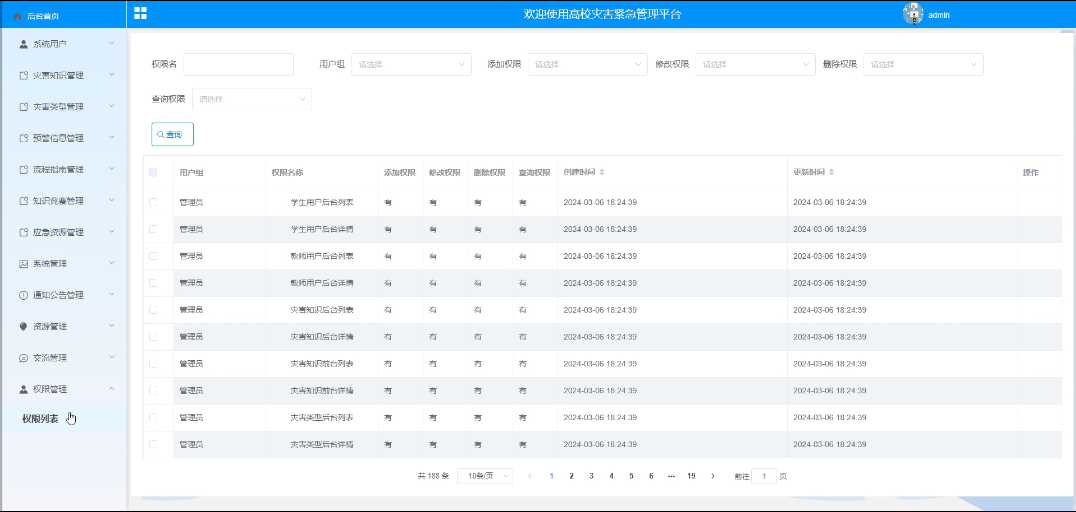Expand 交流管理 with its down chevron
Screen dimensions: 1076x512
click(112, 357)
